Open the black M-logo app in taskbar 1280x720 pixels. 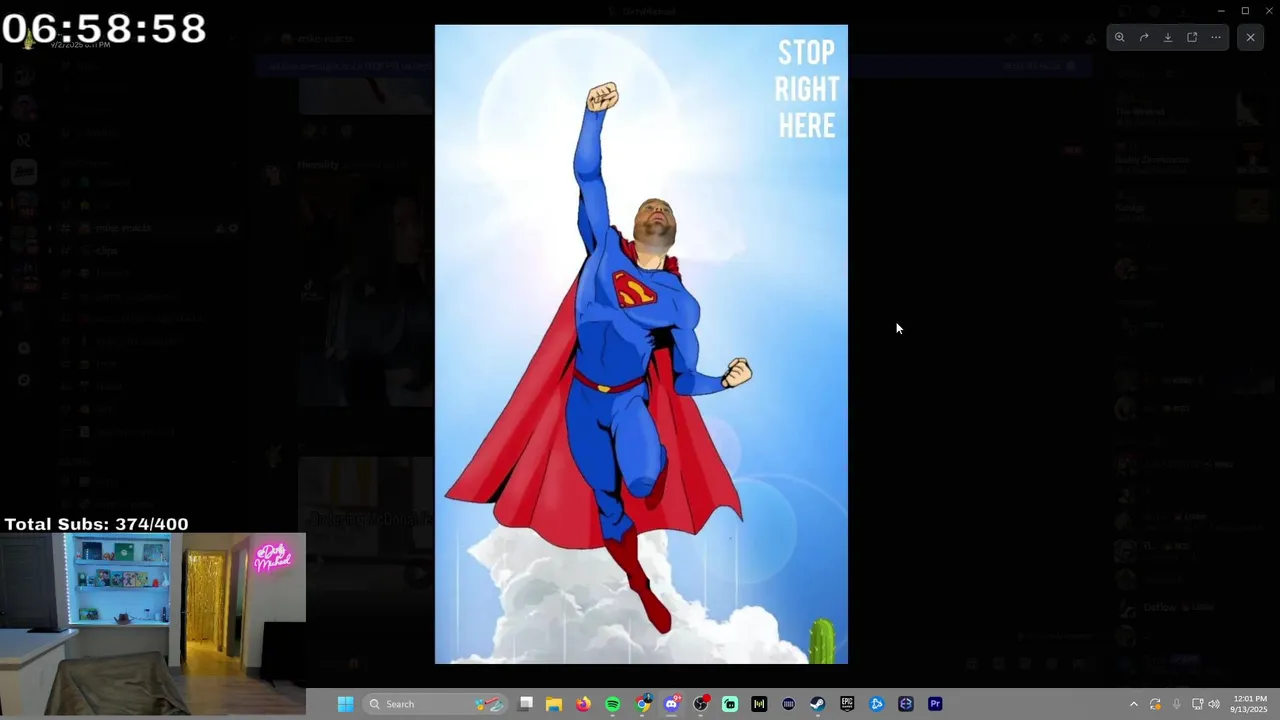[x=759, y=704]
